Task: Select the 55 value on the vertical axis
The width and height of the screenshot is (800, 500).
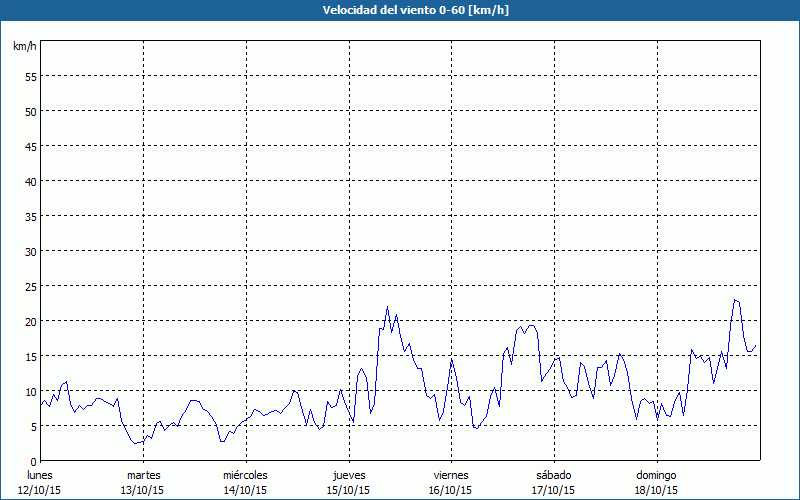Action: pyautogui.click(x=30, y=76)
